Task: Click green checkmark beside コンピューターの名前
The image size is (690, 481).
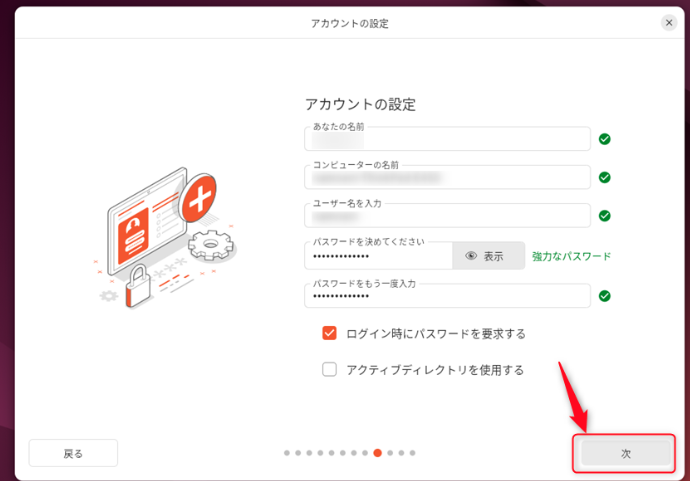Action: 605,177
